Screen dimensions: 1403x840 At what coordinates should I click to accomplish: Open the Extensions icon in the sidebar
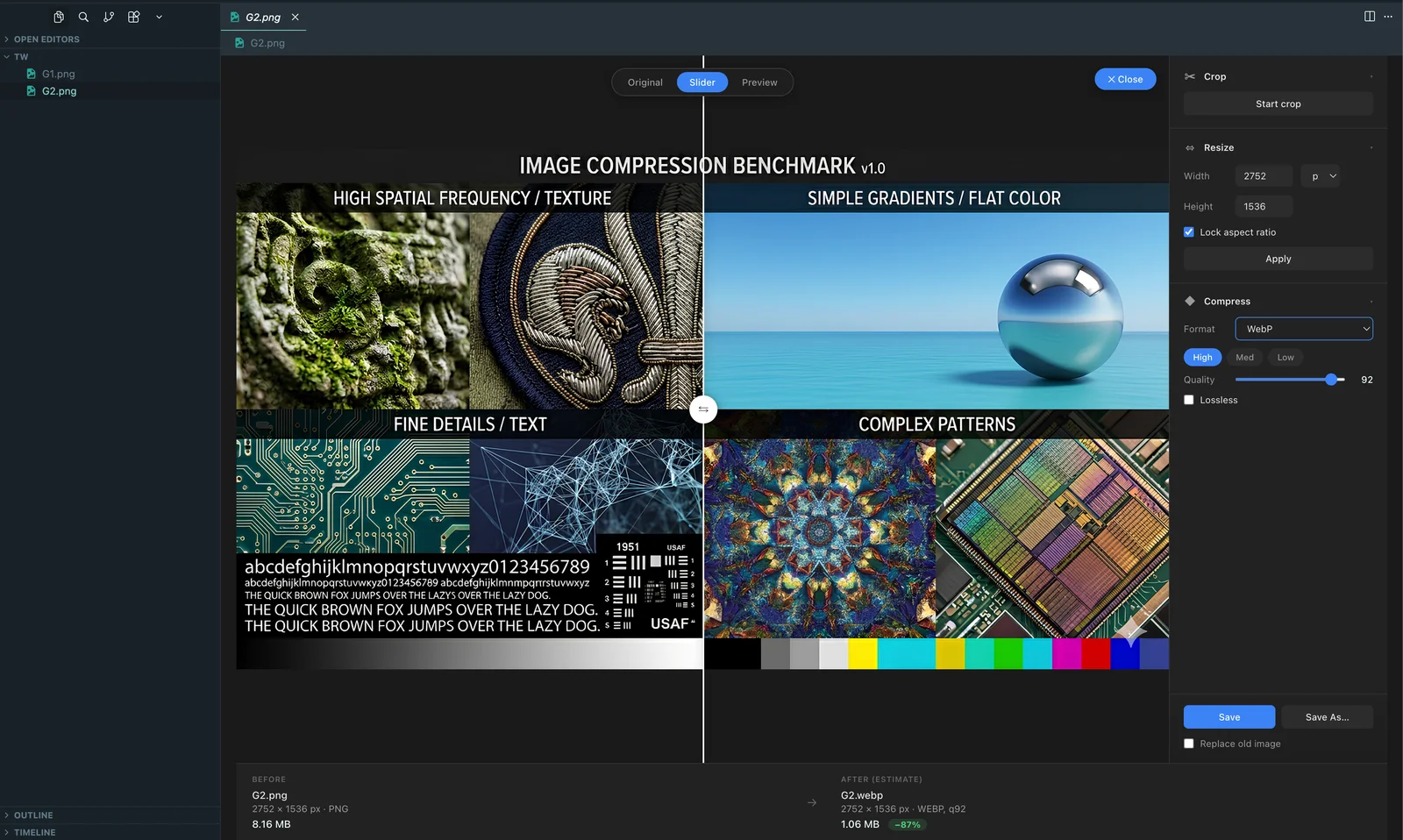click(133, 17)
